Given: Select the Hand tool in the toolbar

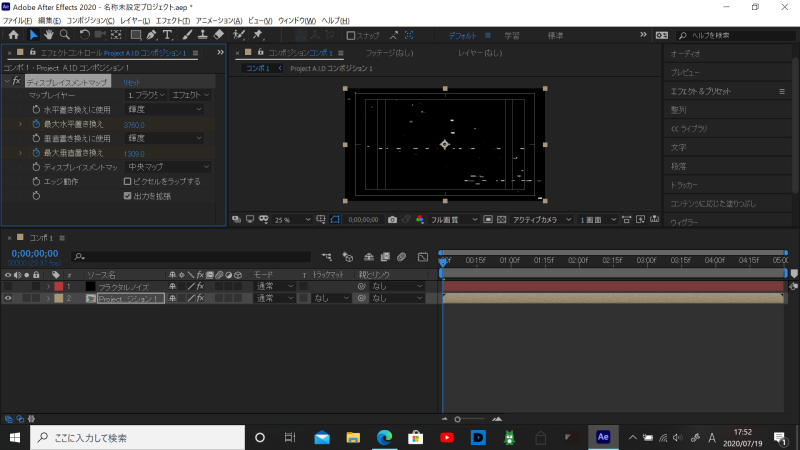Looking at the screenshot, I should [50, 35].
